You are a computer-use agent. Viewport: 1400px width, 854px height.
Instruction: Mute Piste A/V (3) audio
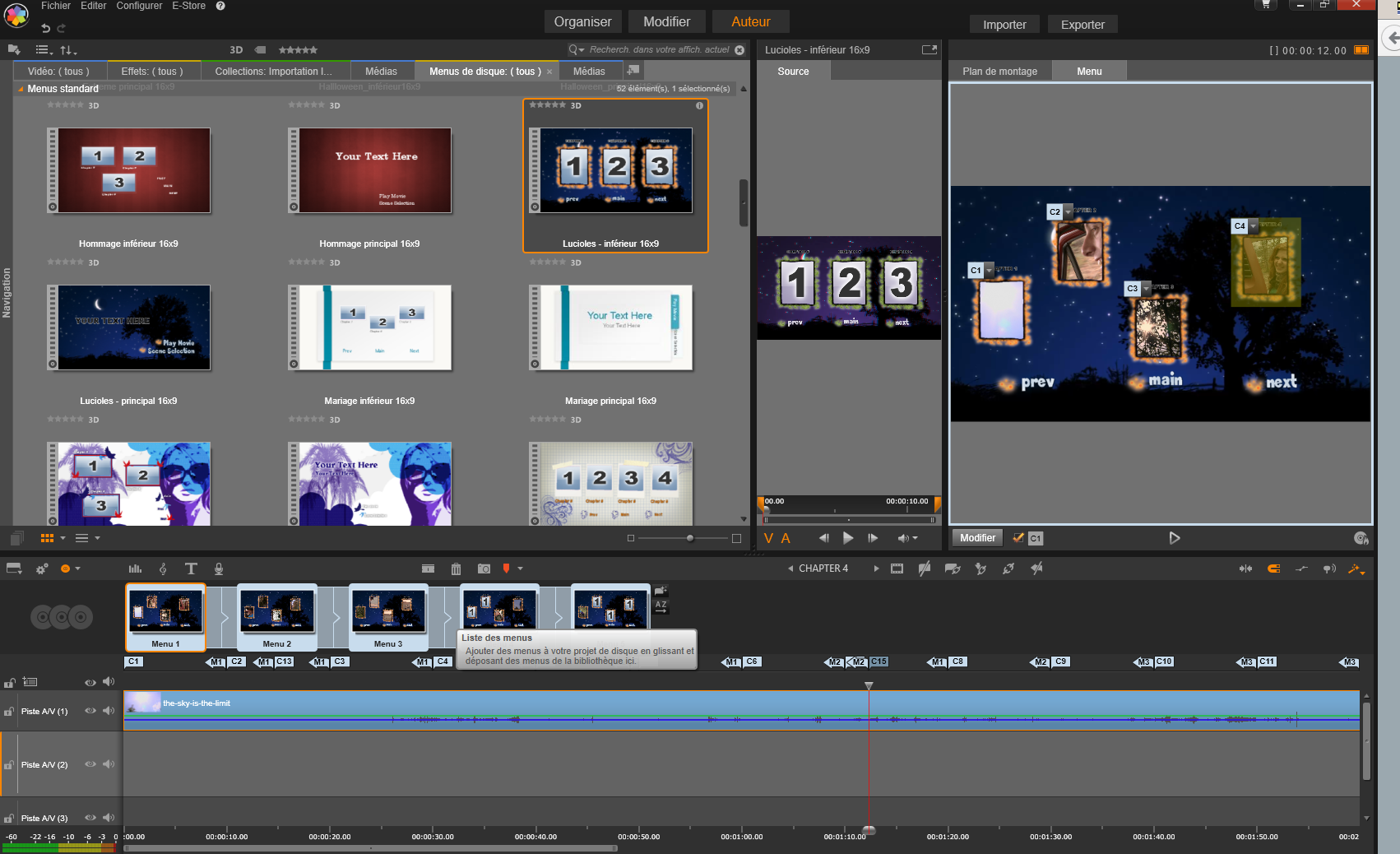pyautogui.click(x=109, y=818)
